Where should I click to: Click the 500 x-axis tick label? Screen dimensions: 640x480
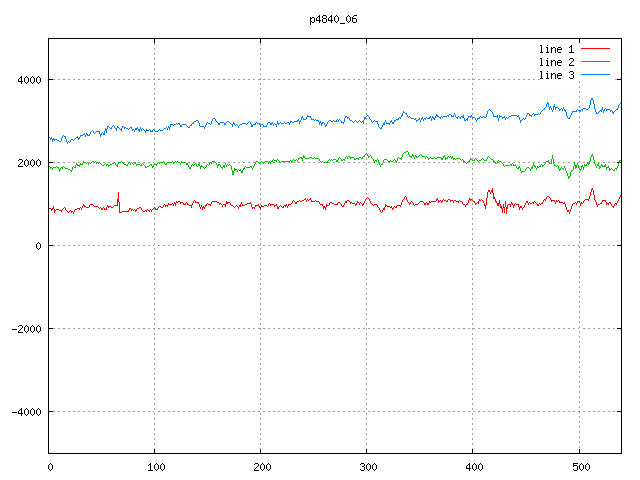[x=581, y=467]
